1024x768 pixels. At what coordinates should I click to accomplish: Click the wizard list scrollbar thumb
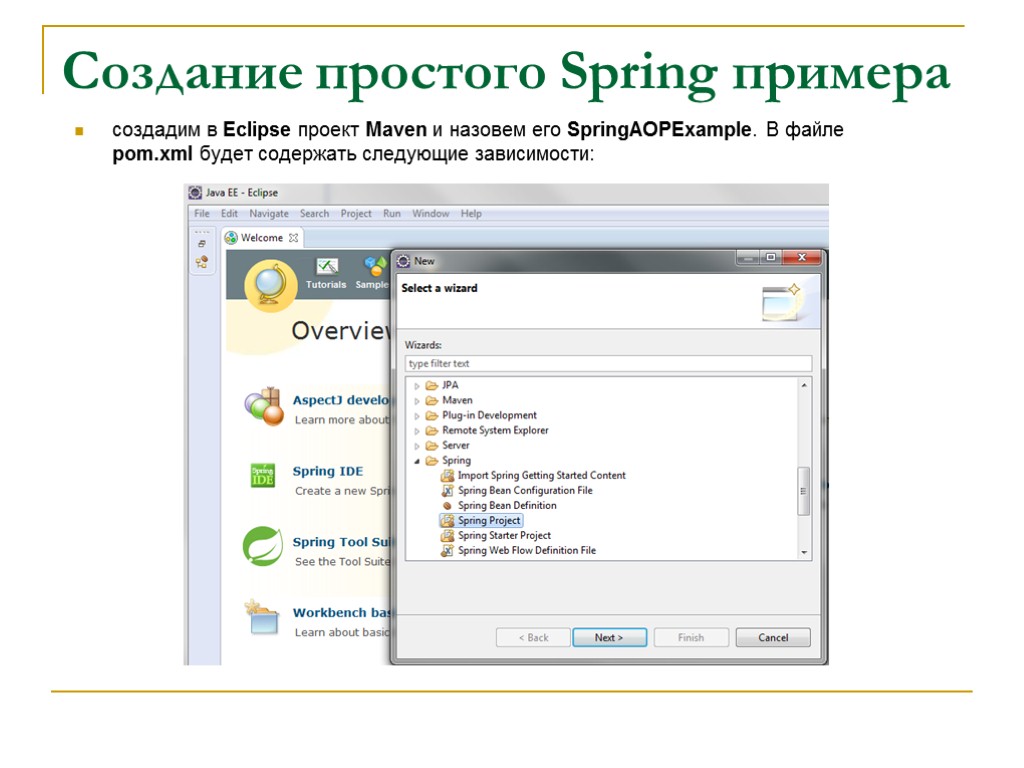coord(804,491)
